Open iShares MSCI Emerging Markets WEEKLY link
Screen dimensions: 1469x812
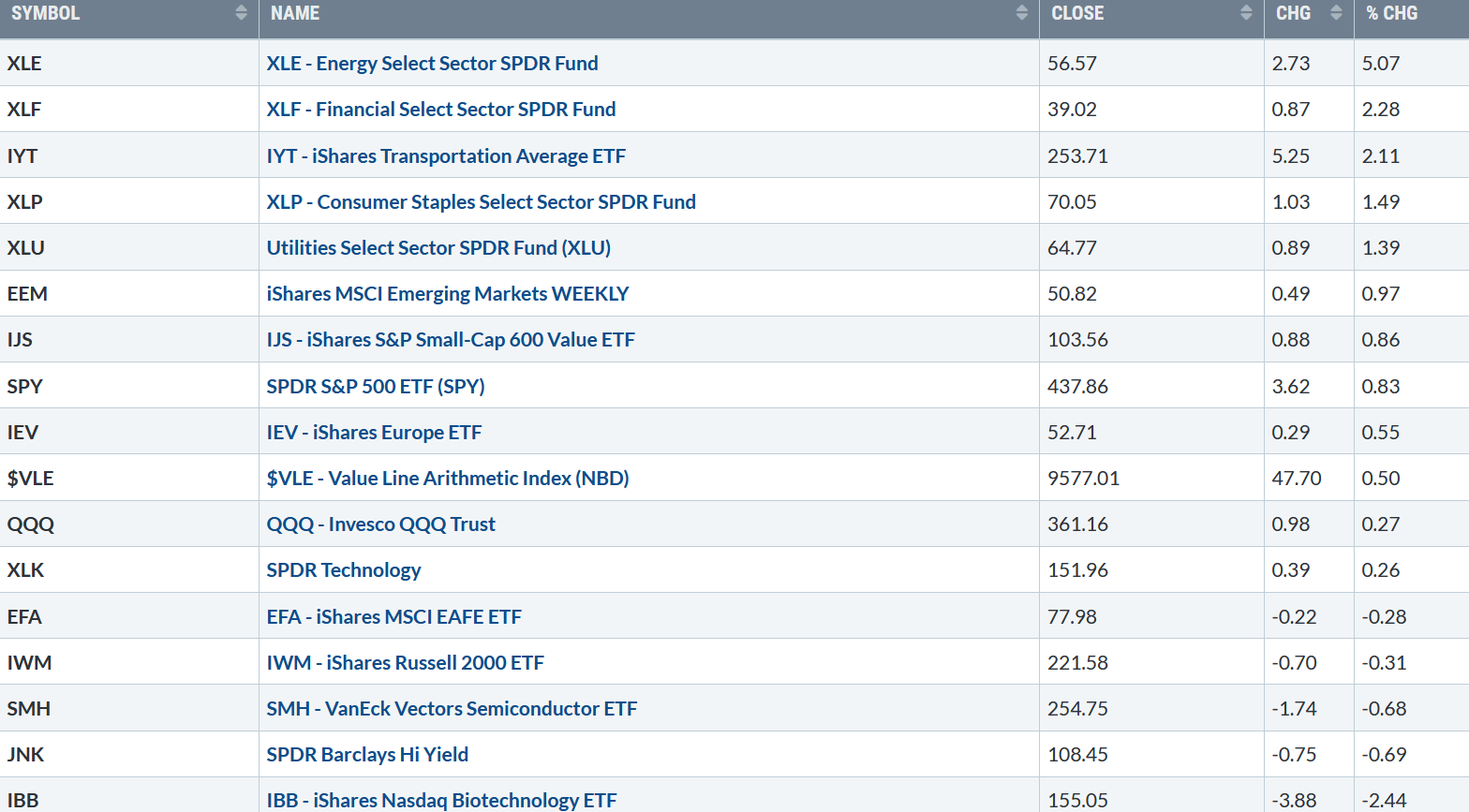pos(448,293)
